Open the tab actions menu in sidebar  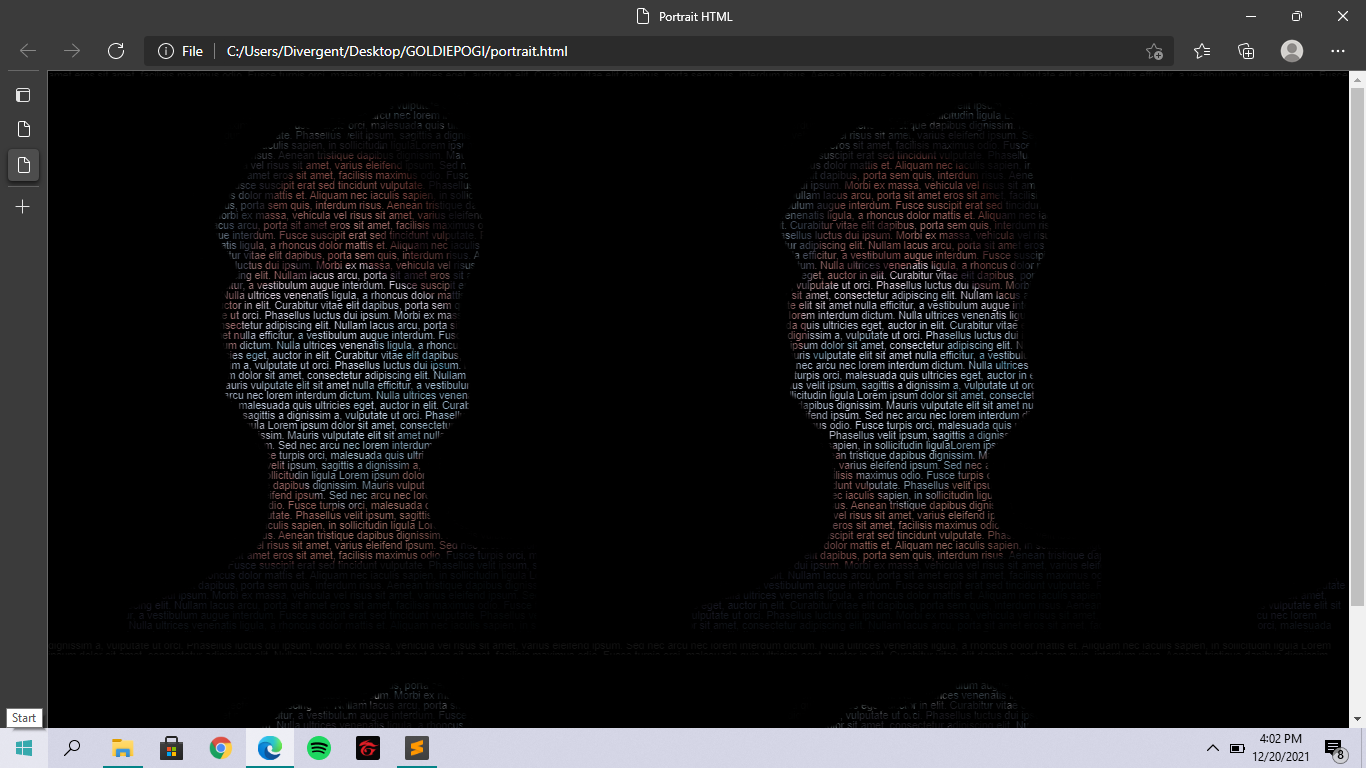coord(23,95)
